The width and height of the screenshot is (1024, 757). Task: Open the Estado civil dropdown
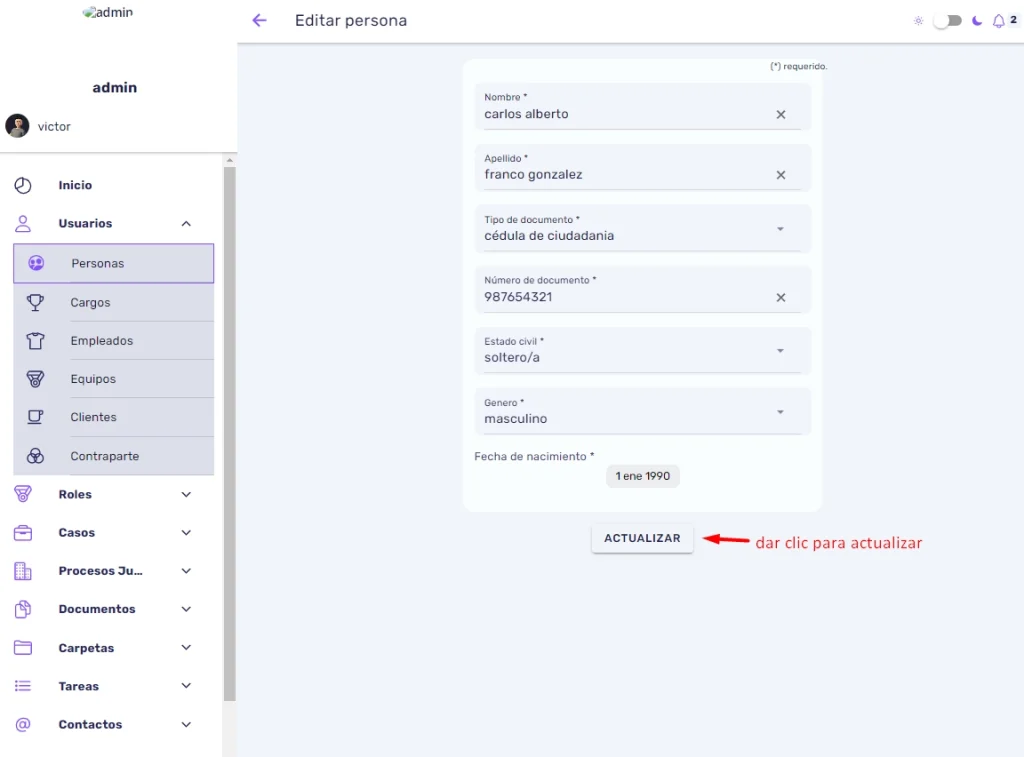coord(643,351)
